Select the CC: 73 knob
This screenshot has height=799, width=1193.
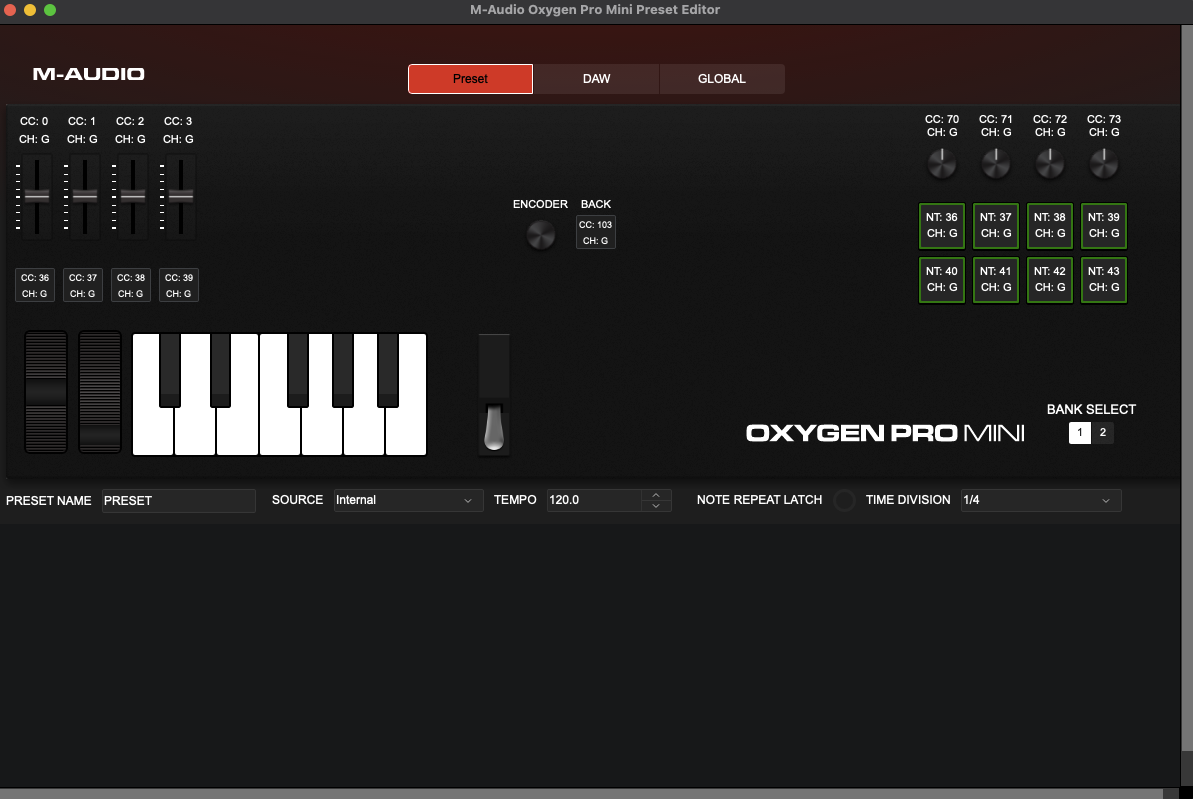tap(1104, 163)
